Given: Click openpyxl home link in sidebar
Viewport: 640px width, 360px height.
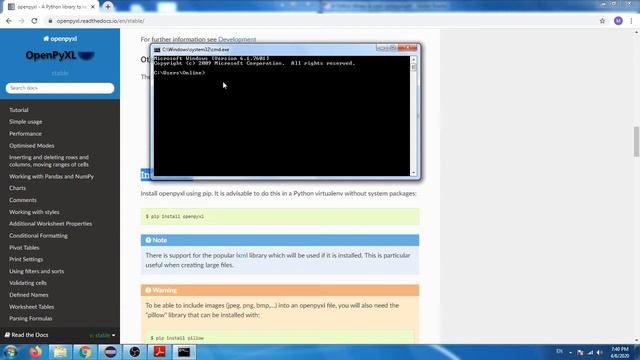Looking at the screenshot, I should (60, 39).
